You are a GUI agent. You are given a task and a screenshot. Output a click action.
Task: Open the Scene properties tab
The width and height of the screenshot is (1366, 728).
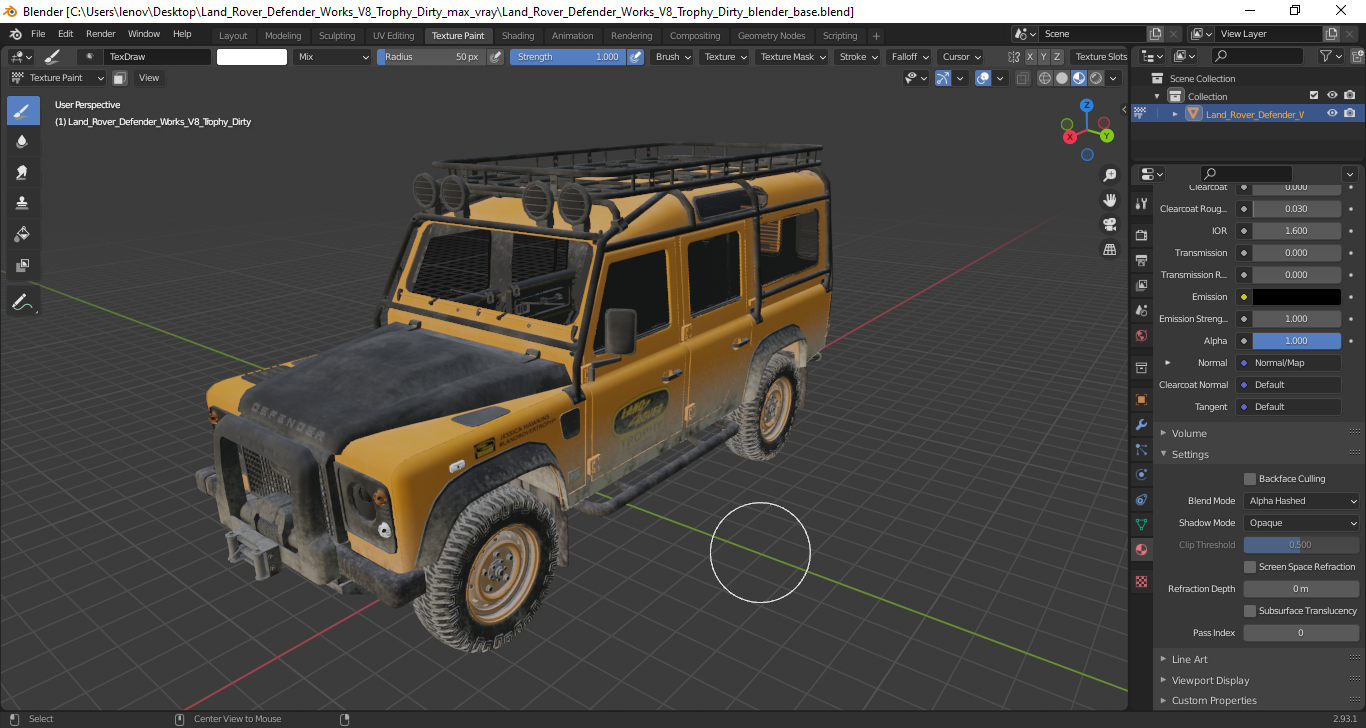coord(1141,310)
